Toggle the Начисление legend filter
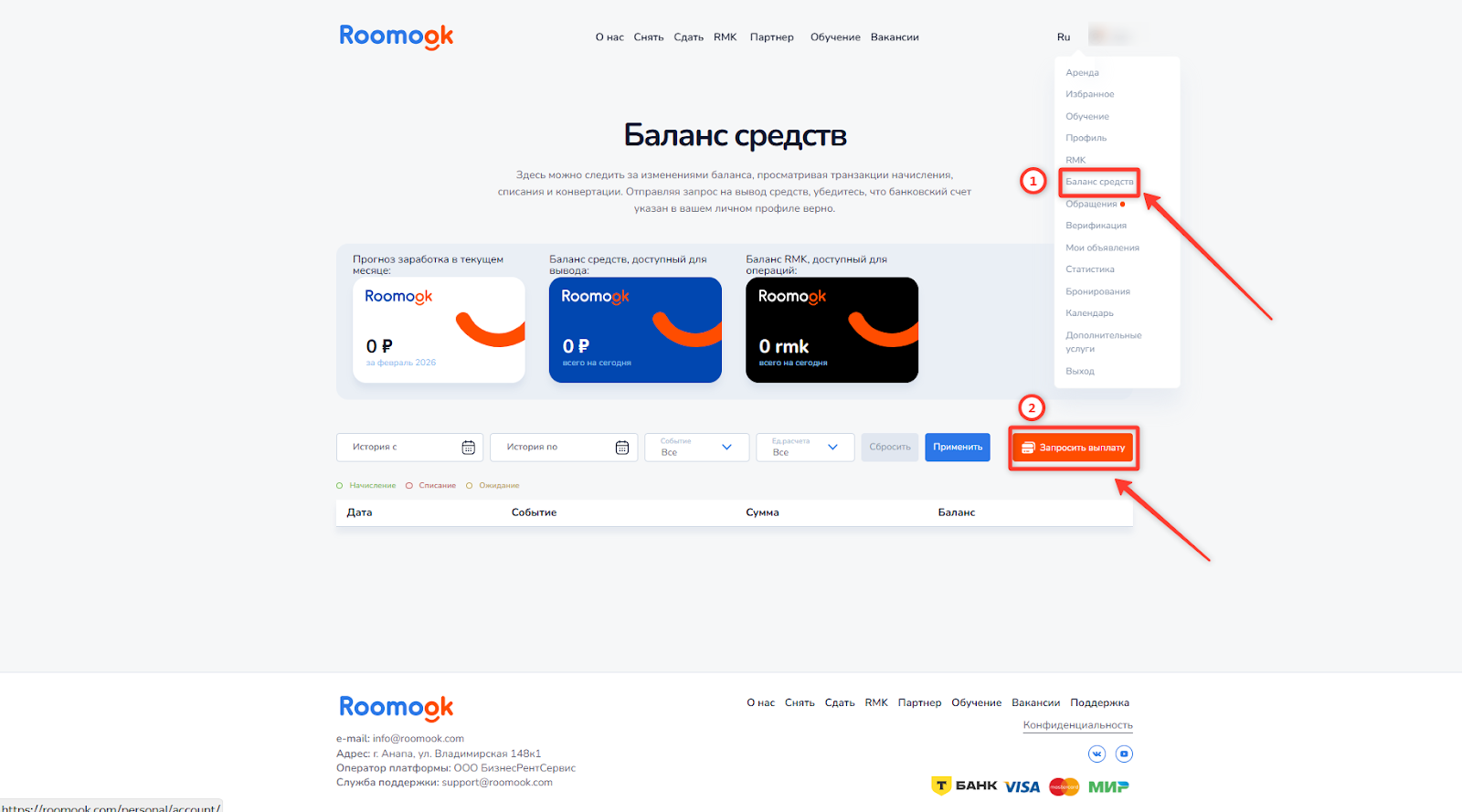 pyautogui.click(x=366, y=486)
